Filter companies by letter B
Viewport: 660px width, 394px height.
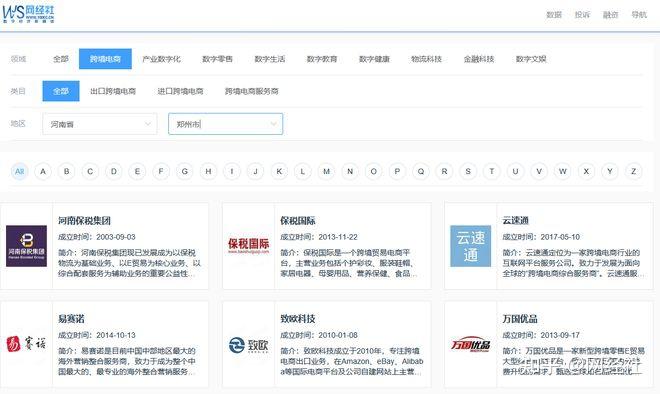[x=67, y=171]
